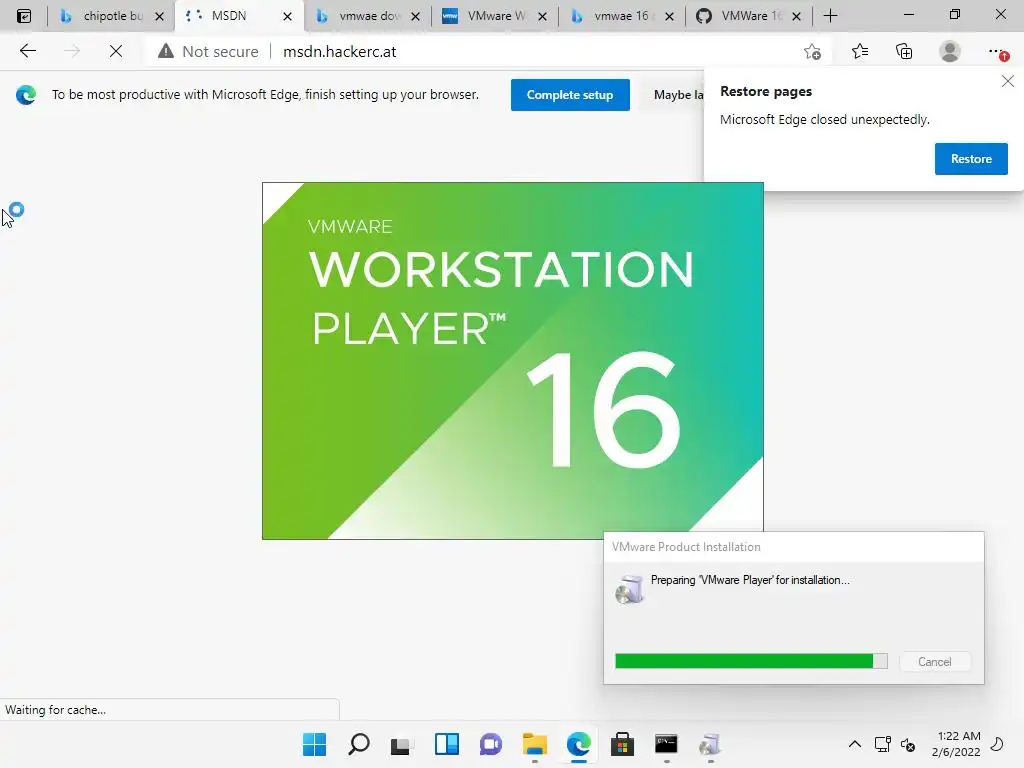Open the Collections panel

coord(904,52)
